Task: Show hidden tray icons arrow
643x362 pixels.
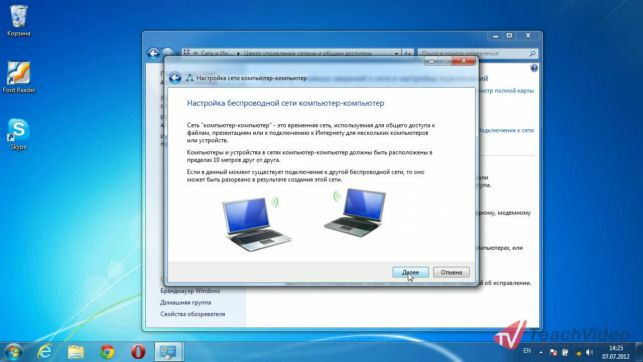Action: coord(541,353)
